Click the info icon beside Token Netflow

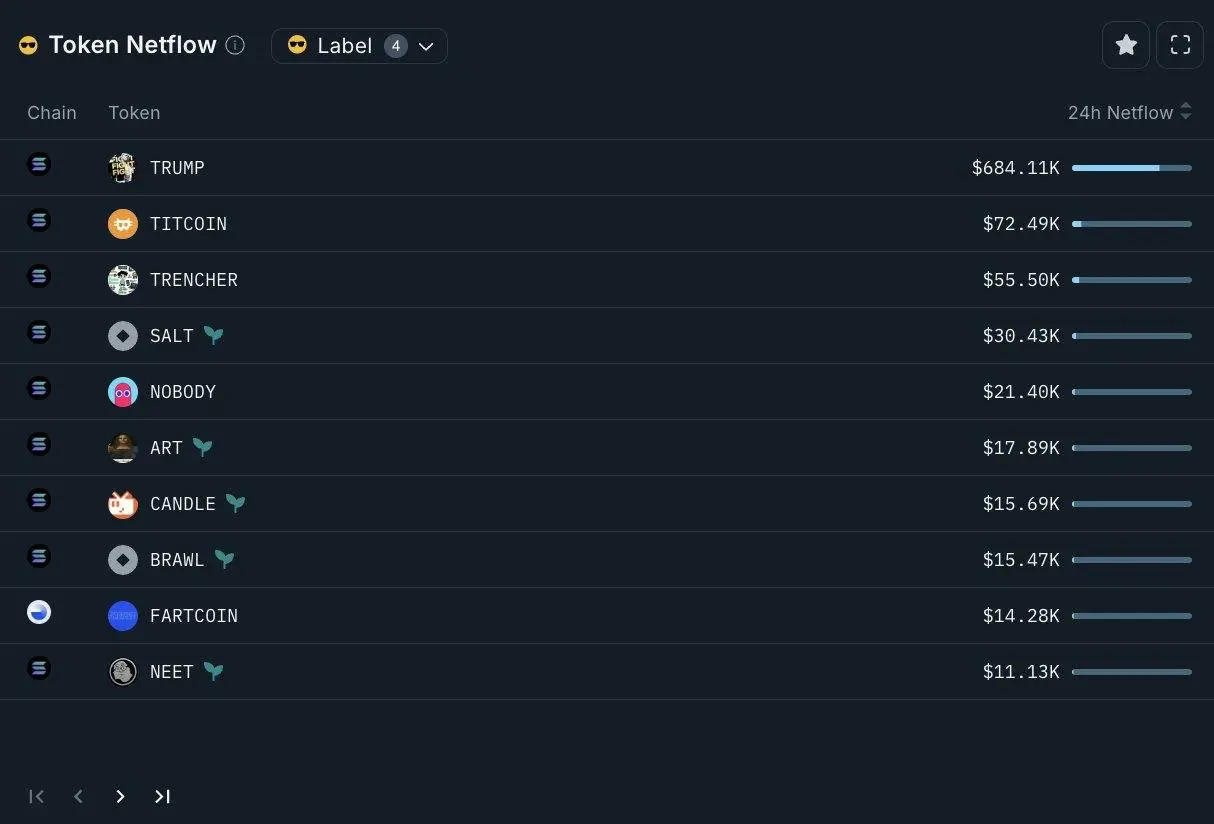tap(235, 45)
